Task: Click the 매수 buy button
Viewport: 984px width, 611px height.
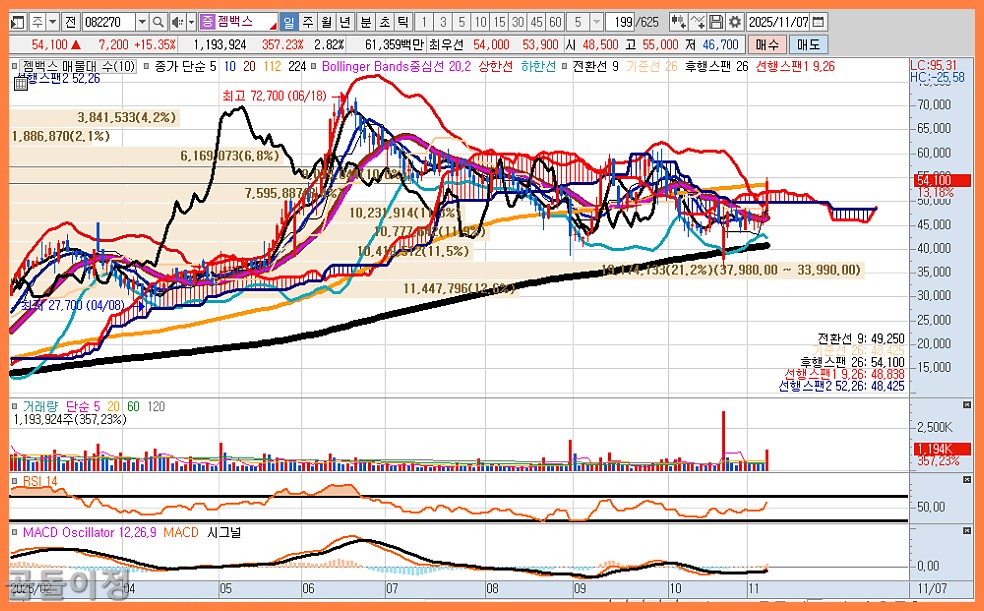Action: [x=766, y=45]
